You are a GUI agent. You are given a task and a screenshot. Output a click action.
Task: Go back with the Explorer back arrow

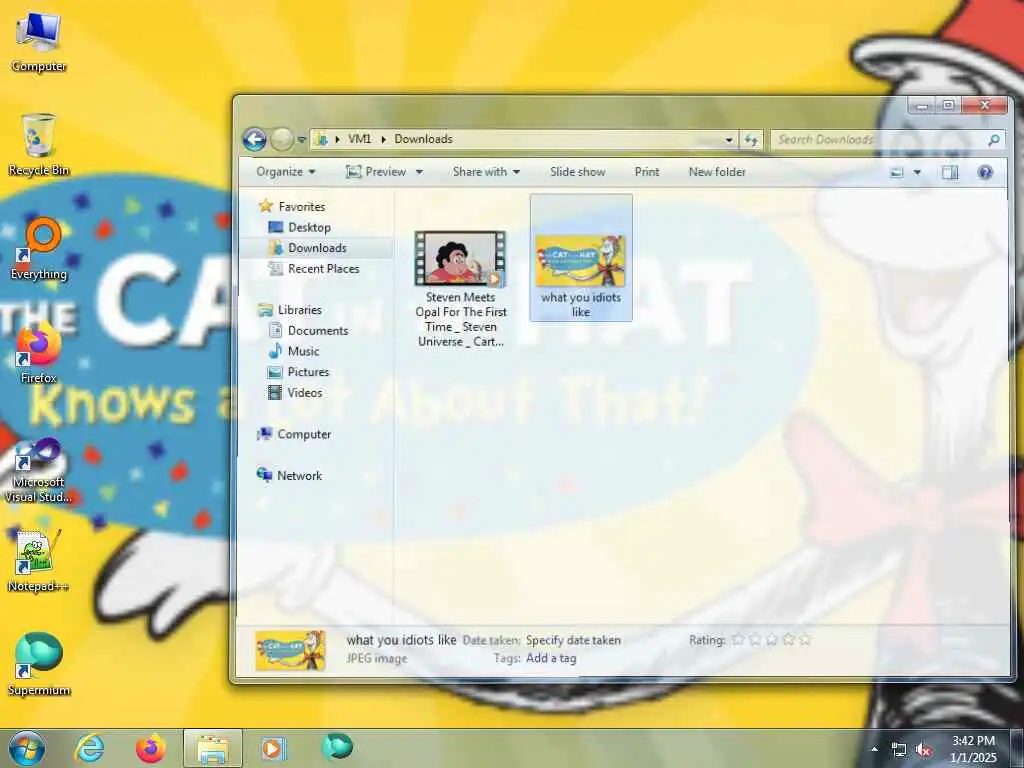click(254, 139)
